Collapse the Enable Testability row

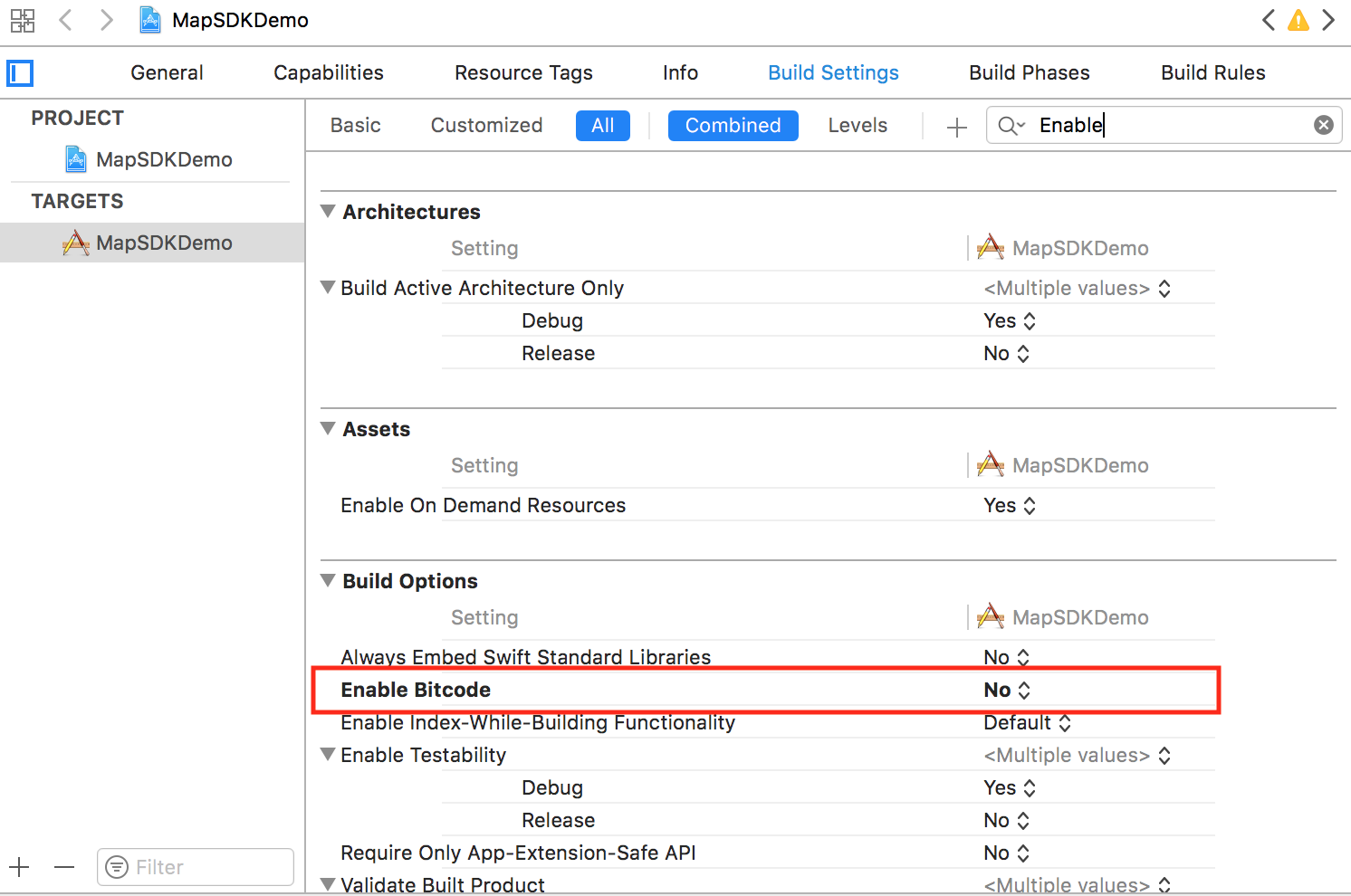[328, 754]
